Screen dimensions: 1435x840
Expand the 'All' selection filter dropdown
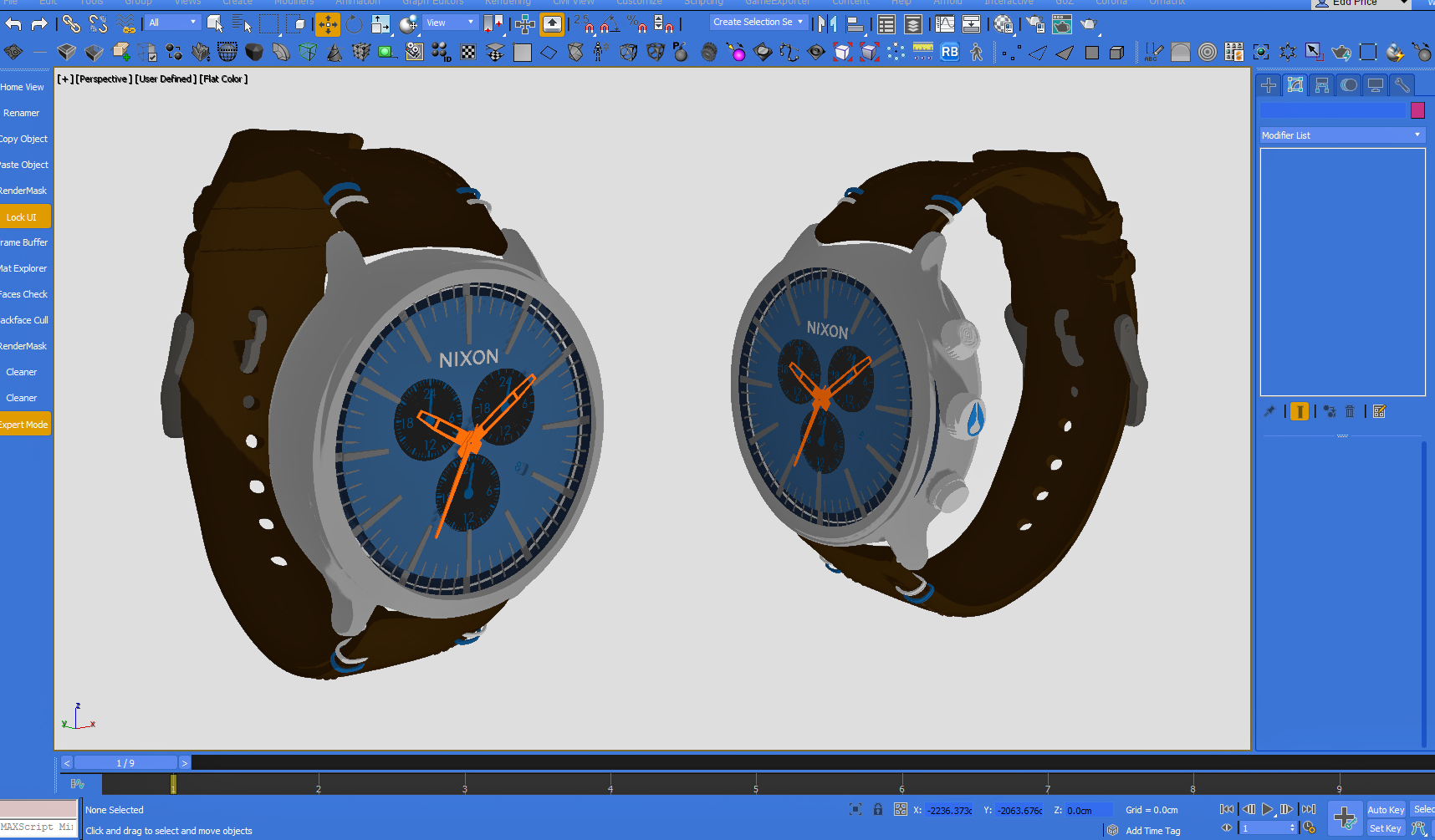tap(173, 23)
